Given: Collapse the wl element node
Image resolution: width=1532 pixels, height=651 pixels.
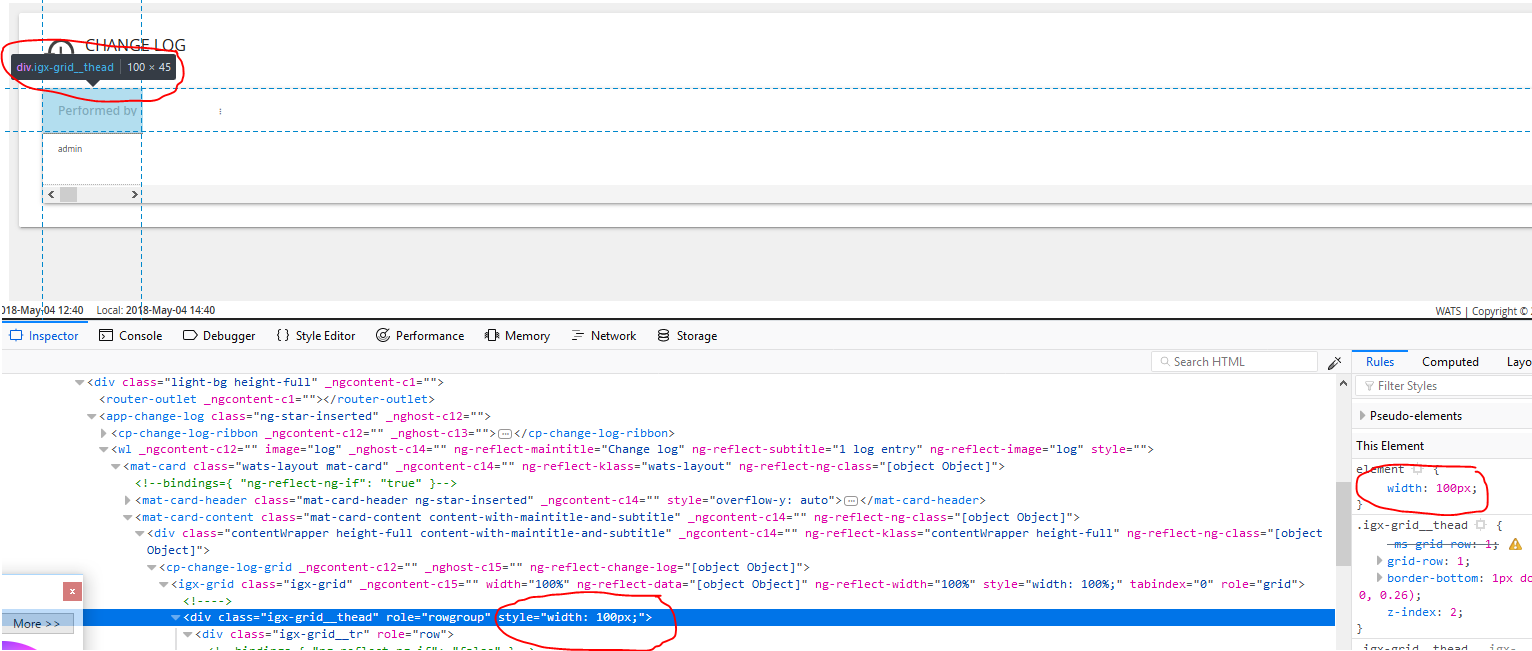Looking at the screenshot, I should pyautogui.click(x=104, y=450).
